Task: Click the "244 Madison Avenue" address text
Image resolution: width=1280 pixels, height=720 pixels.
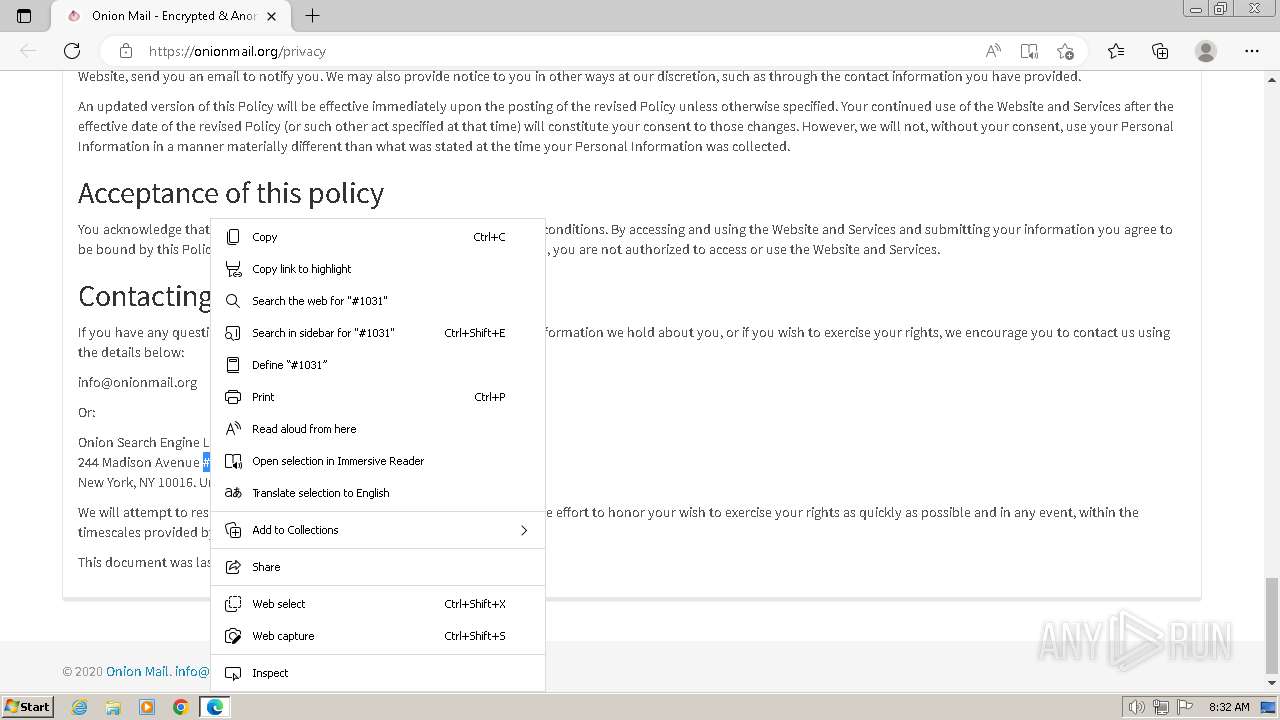Action: [139, 462]
